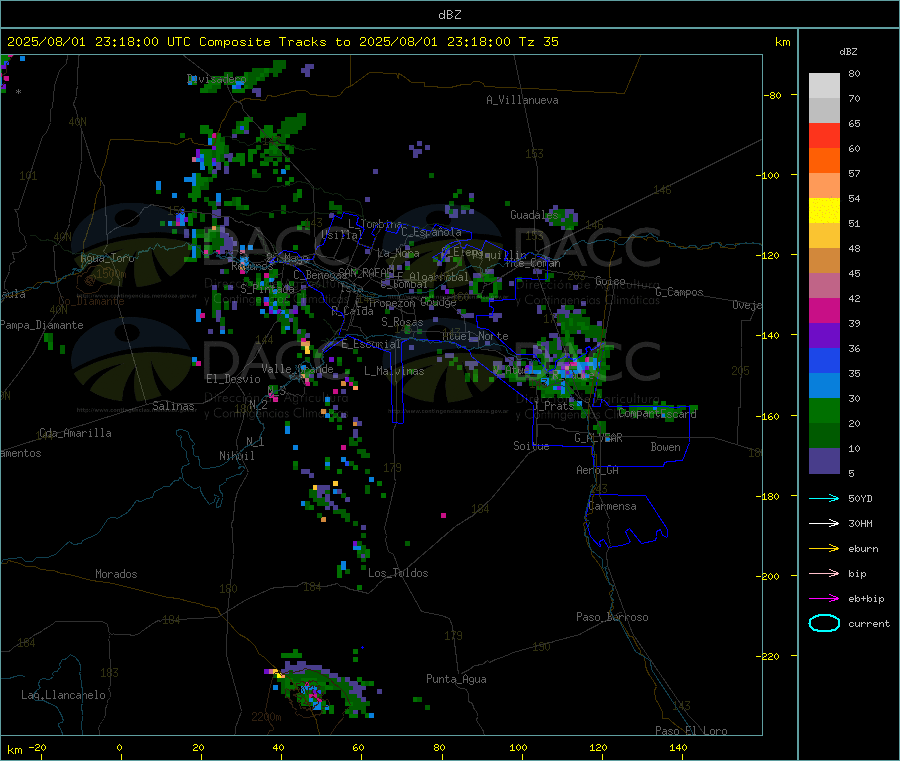This screenshot has width=900, height=761.
Task: Click the Paso_El_Loro map label
Action: 691,731
